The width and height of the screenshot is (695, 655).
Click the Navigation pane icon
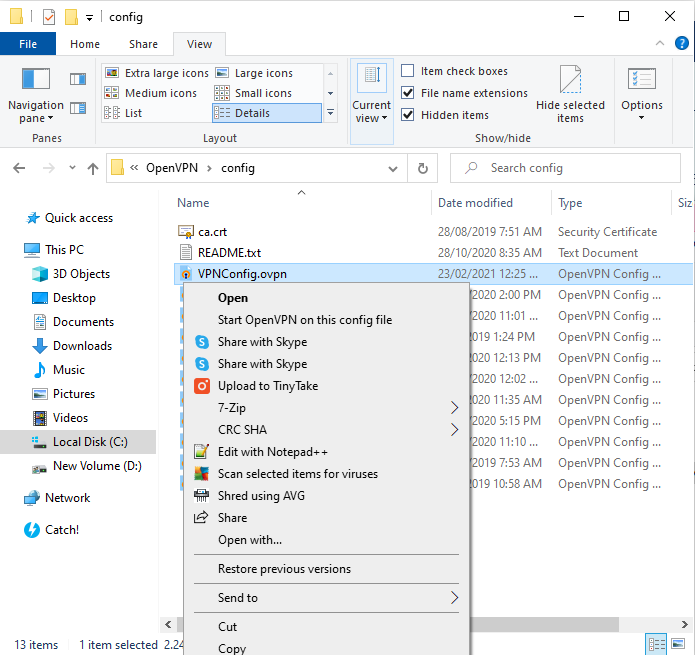[x=36, y=79]
